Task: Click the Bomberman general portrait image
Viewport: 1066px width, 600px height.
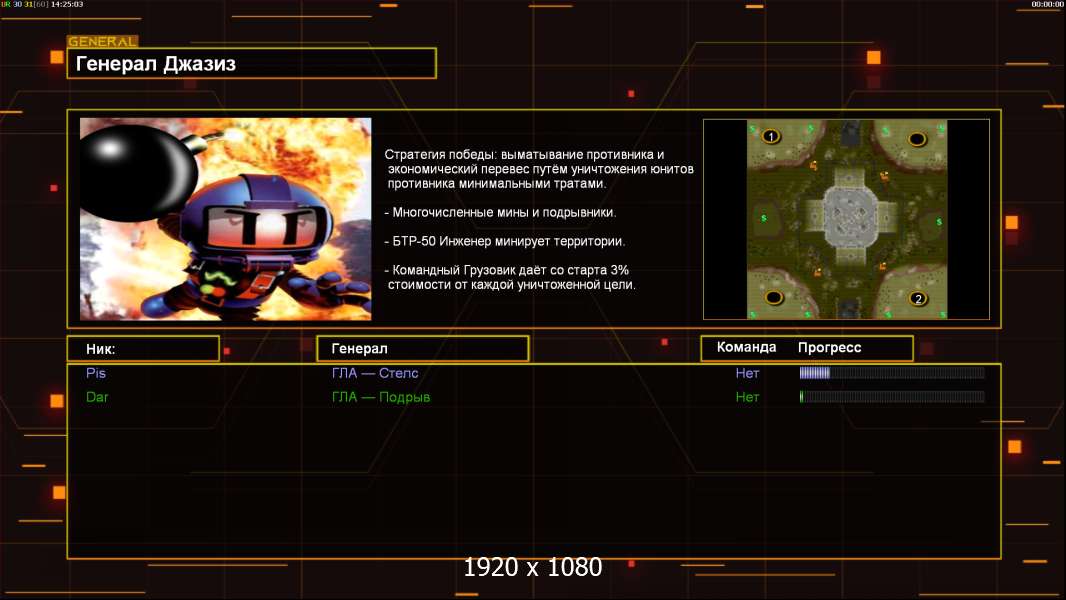Action: (x=226, y=219)
